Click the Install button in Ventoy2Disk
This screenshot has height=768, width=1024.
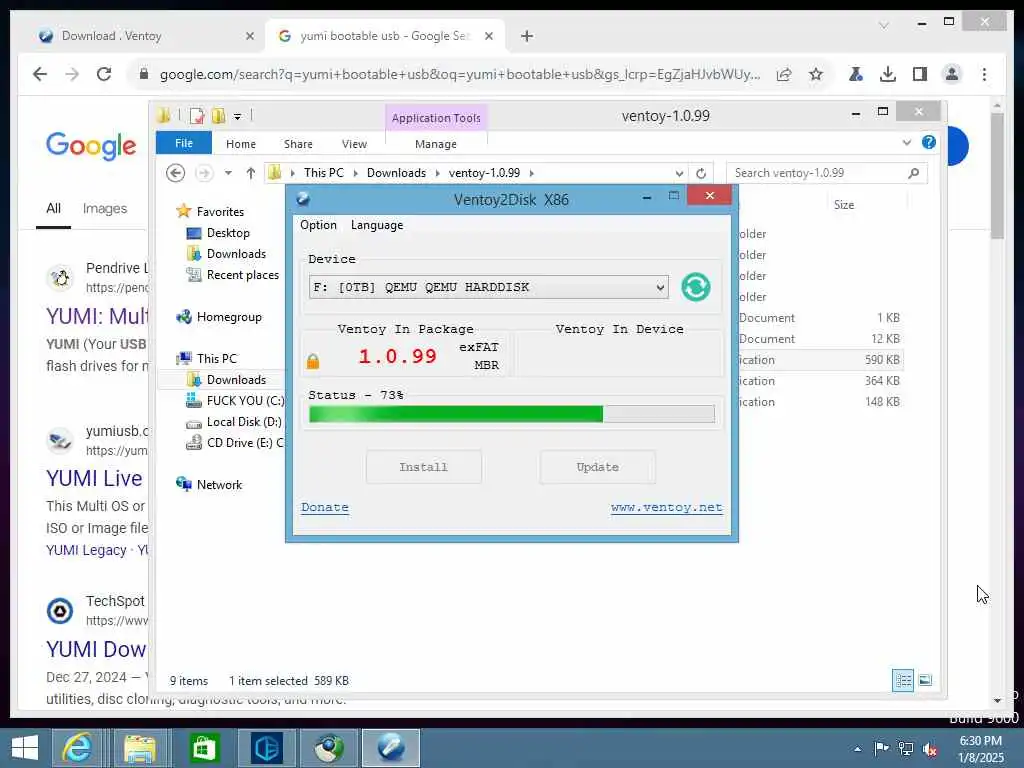pos(424,467)
